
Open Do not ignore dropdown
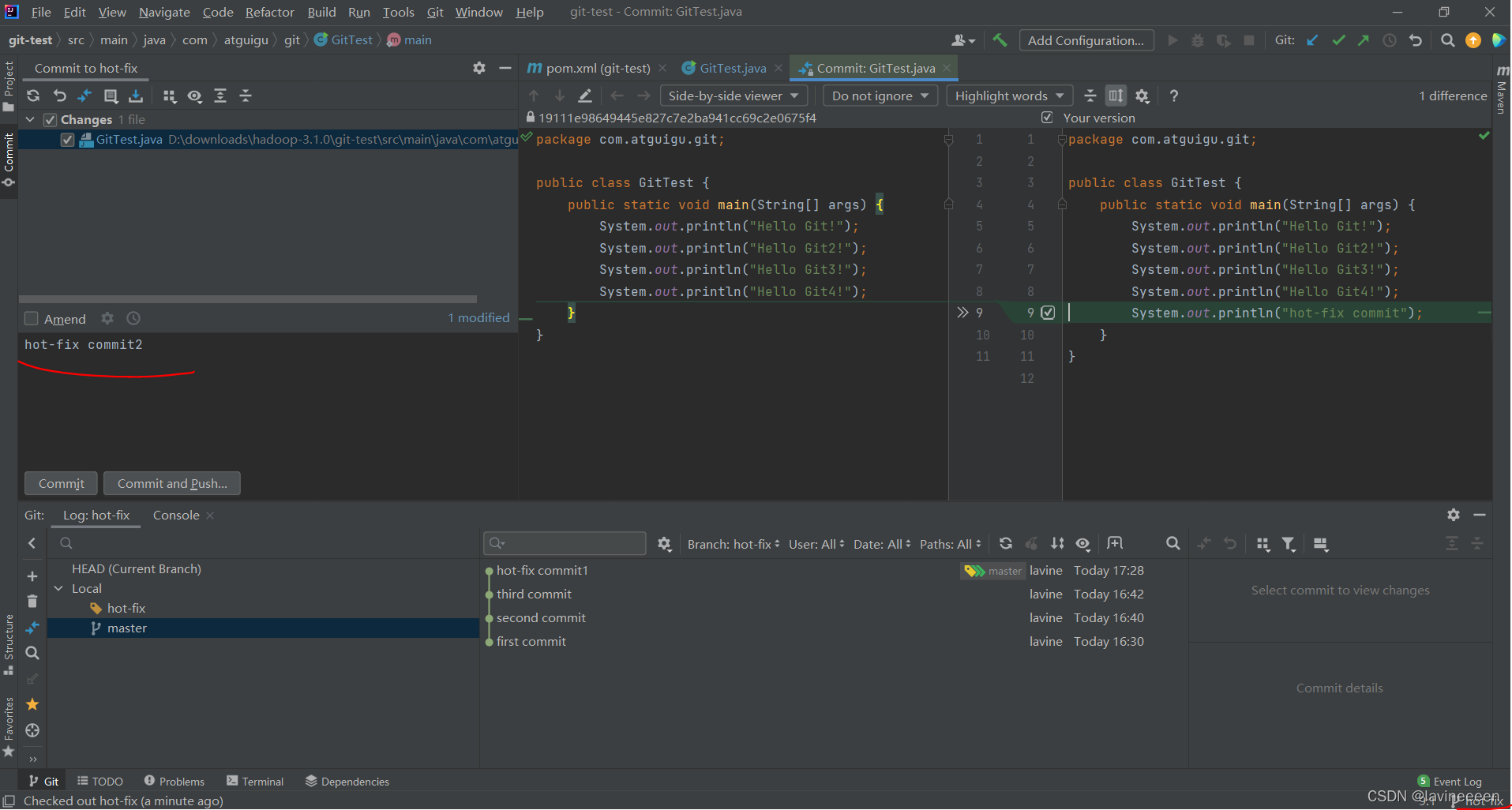[880, 96]
